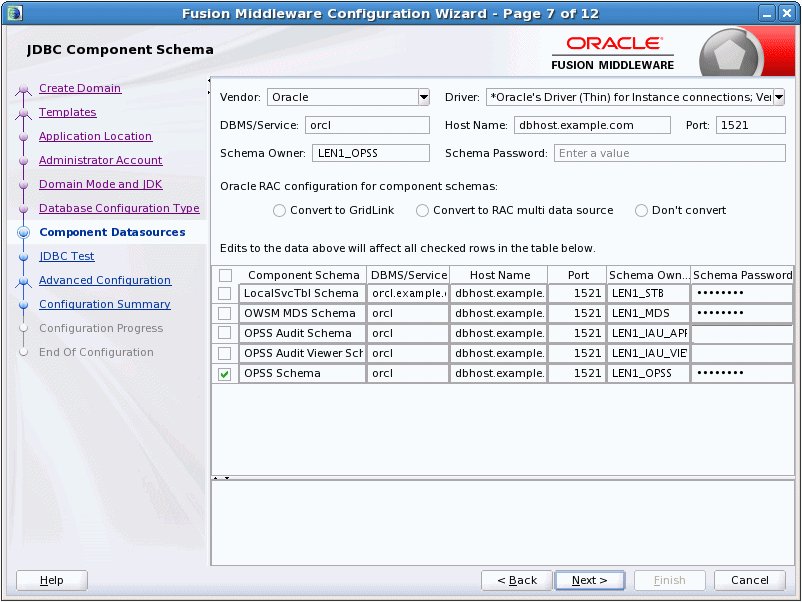Click the orcl.example DBMS/Service cell
This screenshot has width=802, height=602.
point(408,294)
